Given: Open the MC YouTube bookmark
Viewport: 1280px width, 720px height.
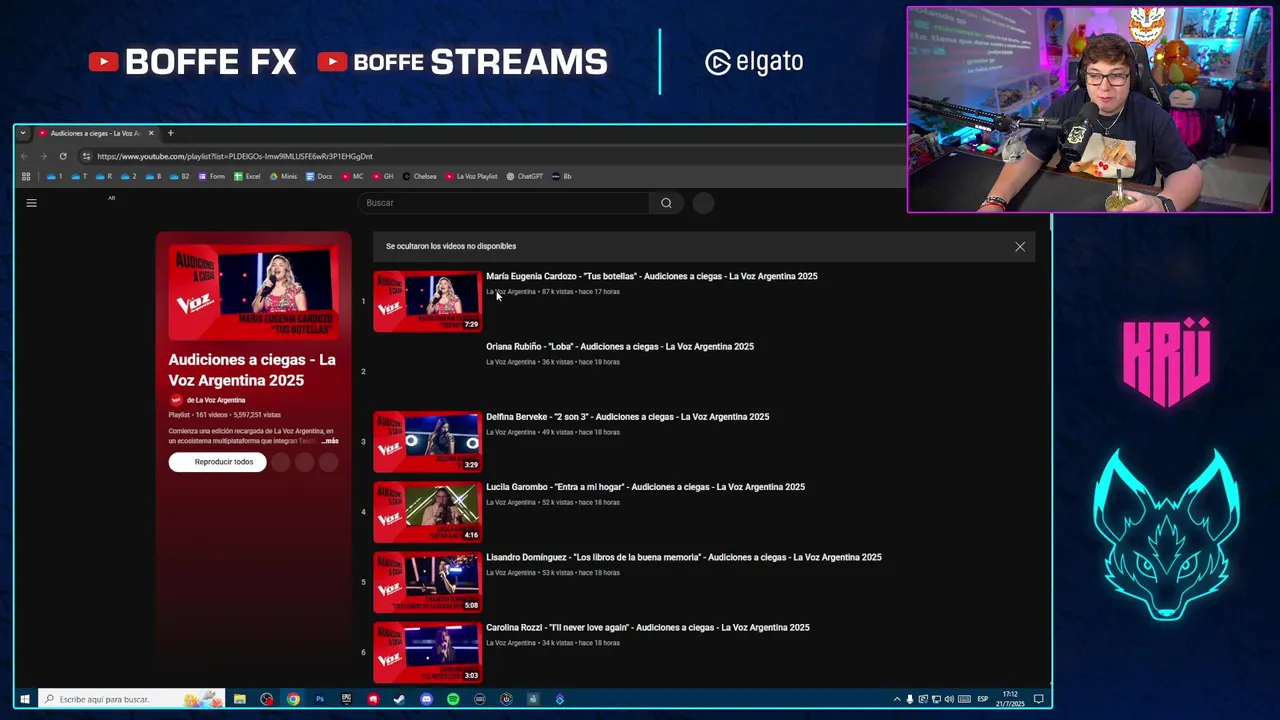Looking at the screenshot, I should 353,177.
